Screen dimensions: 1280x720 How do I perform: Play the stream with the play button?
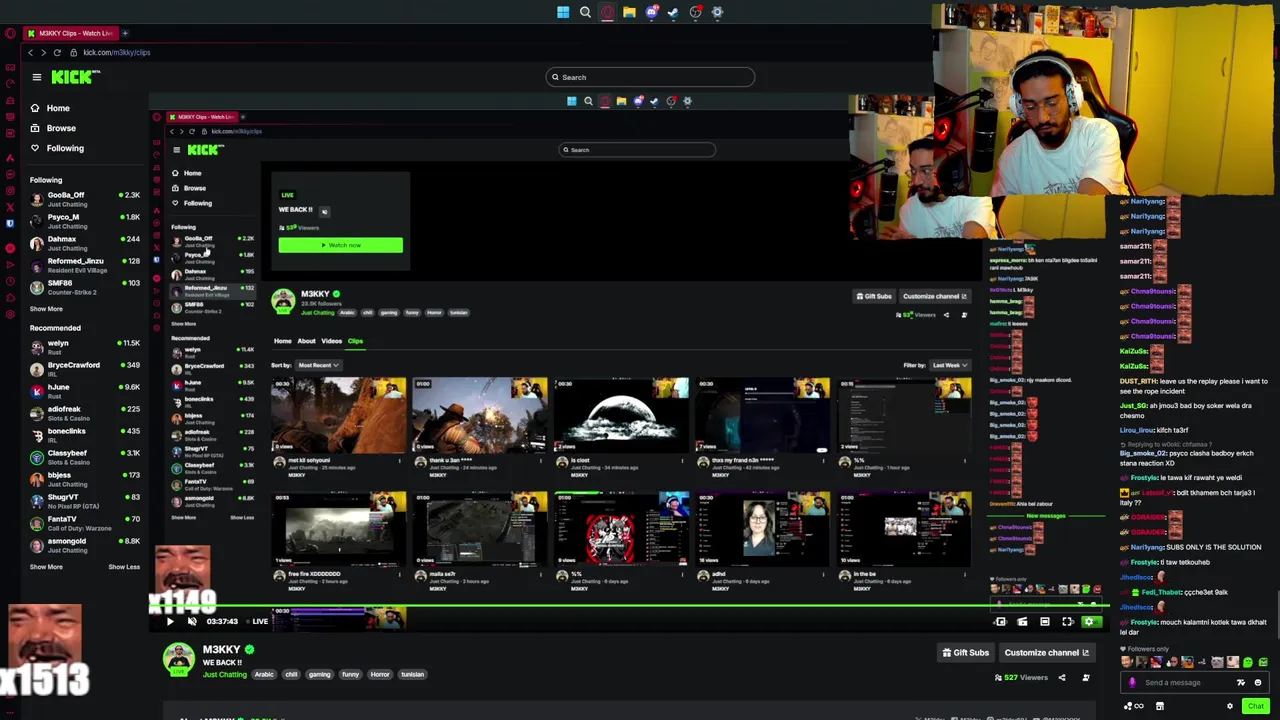[x=170, y=622]
